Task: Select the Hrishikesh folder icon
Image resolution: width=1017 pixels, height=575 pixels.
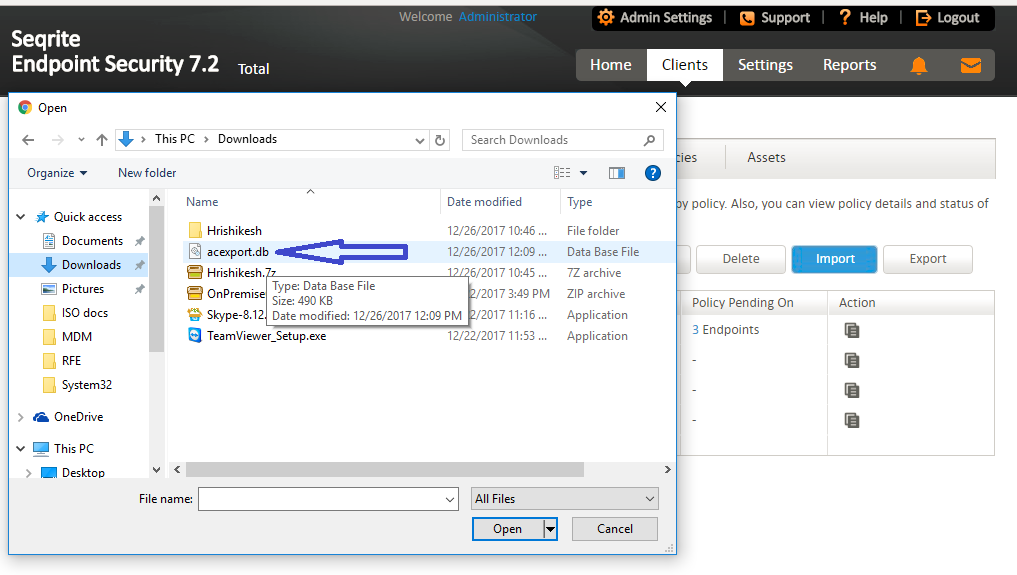Action: [x=195, y=231]
